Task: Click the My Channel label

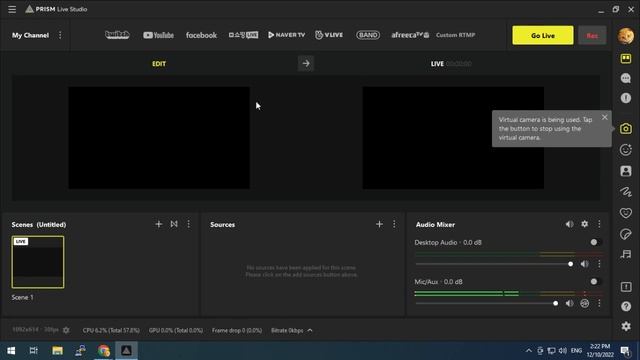Action: [x=30, y=35]
